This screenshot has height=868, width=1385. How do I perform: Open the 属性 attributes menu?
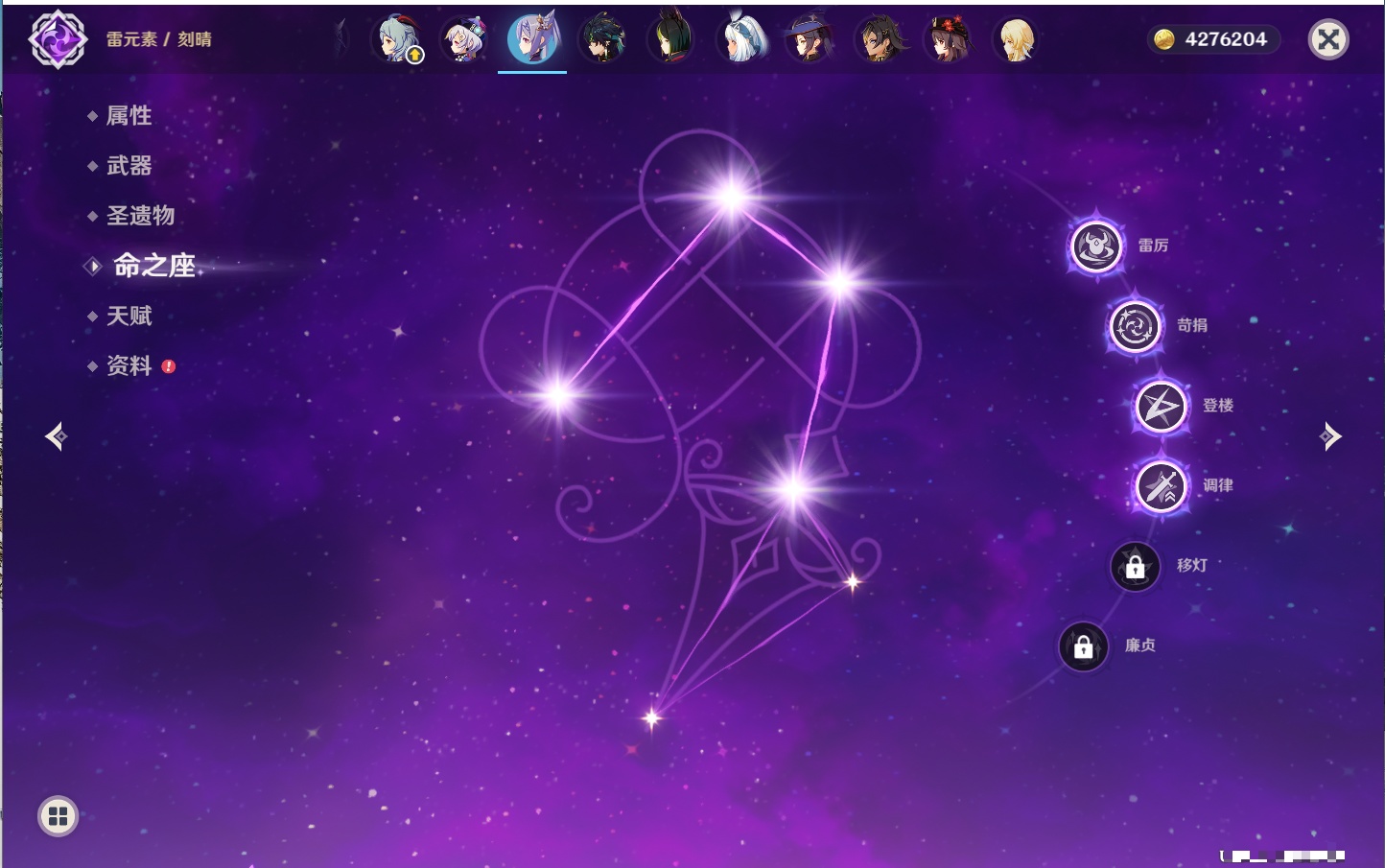pos(129,116)
